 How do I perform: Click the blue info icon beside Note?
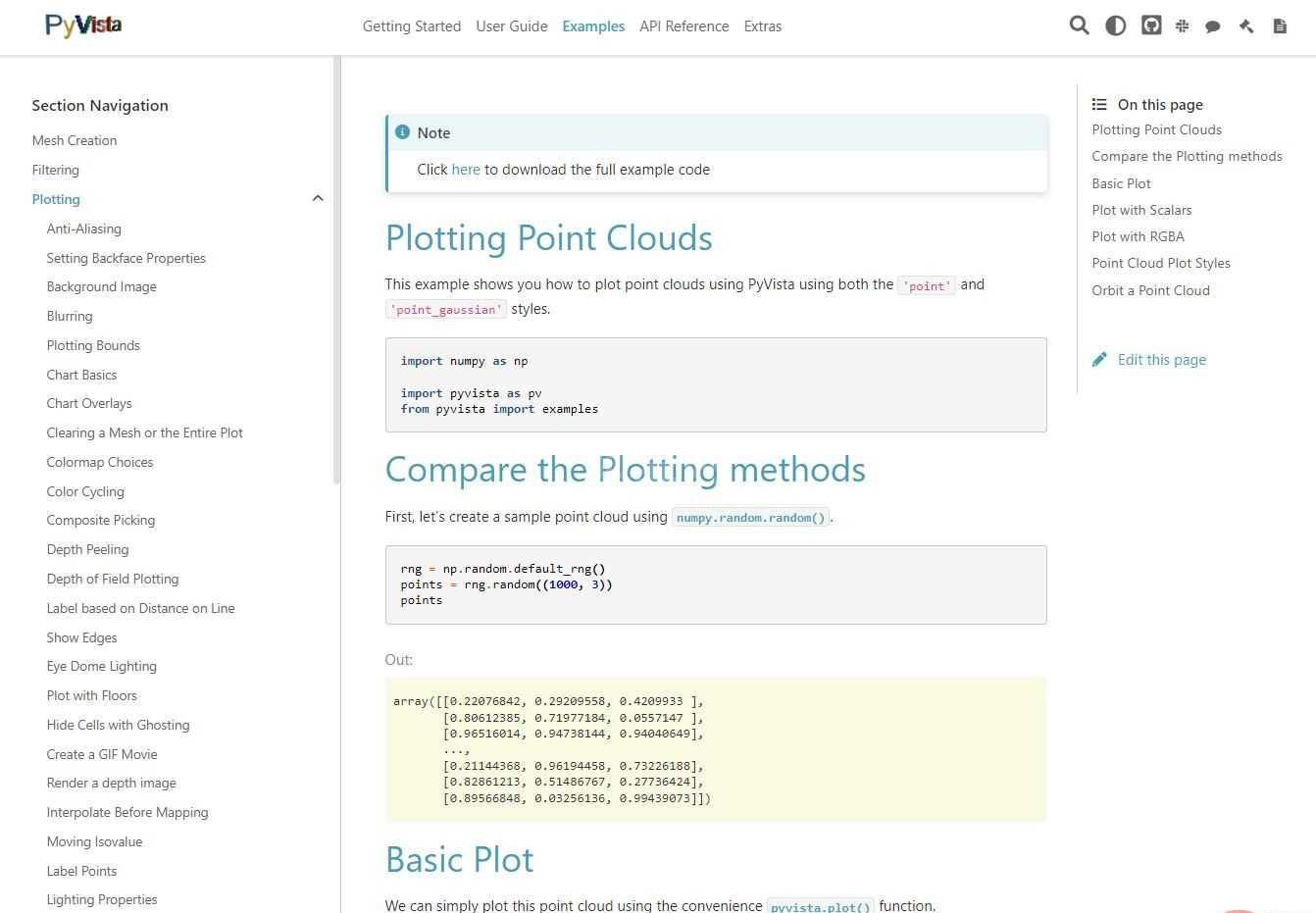point(402,132)
